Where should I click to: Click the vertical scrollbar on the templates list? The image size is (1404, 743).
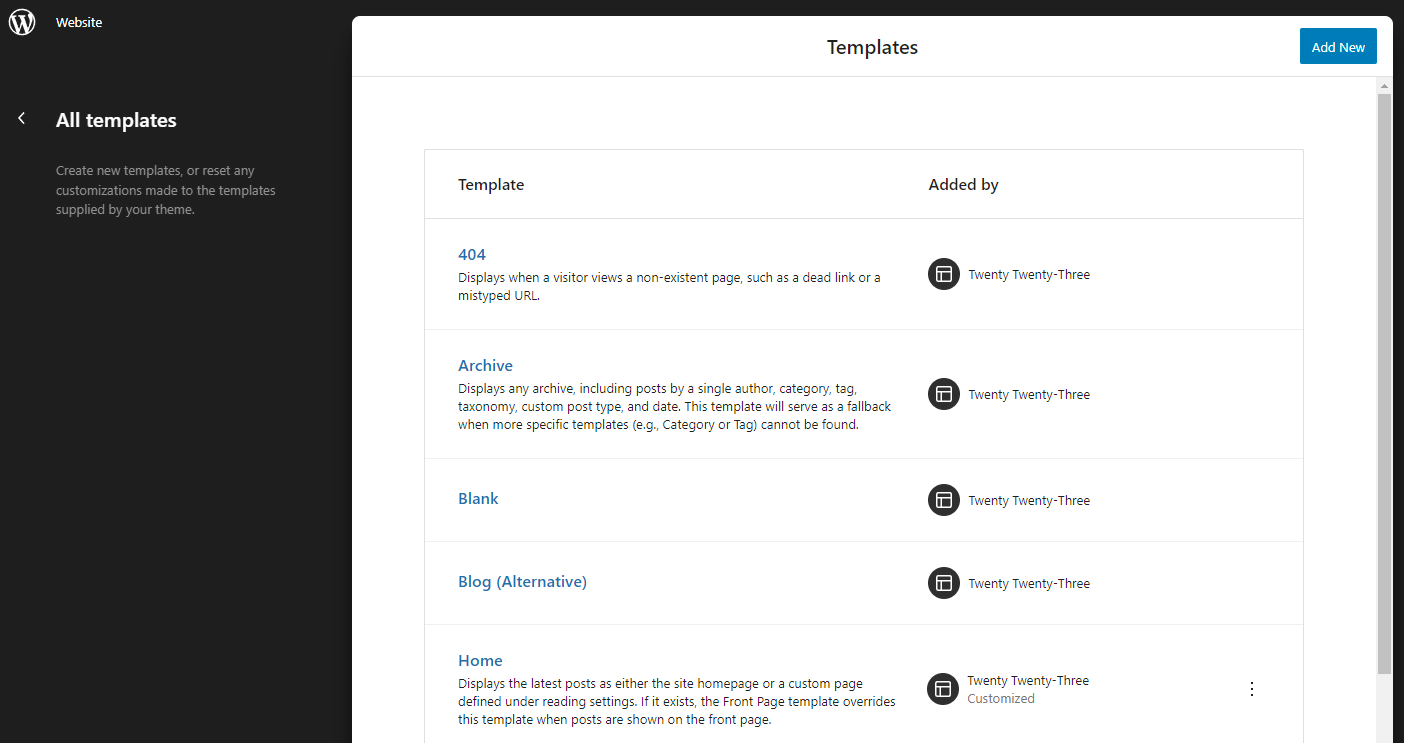(1384, 380)
